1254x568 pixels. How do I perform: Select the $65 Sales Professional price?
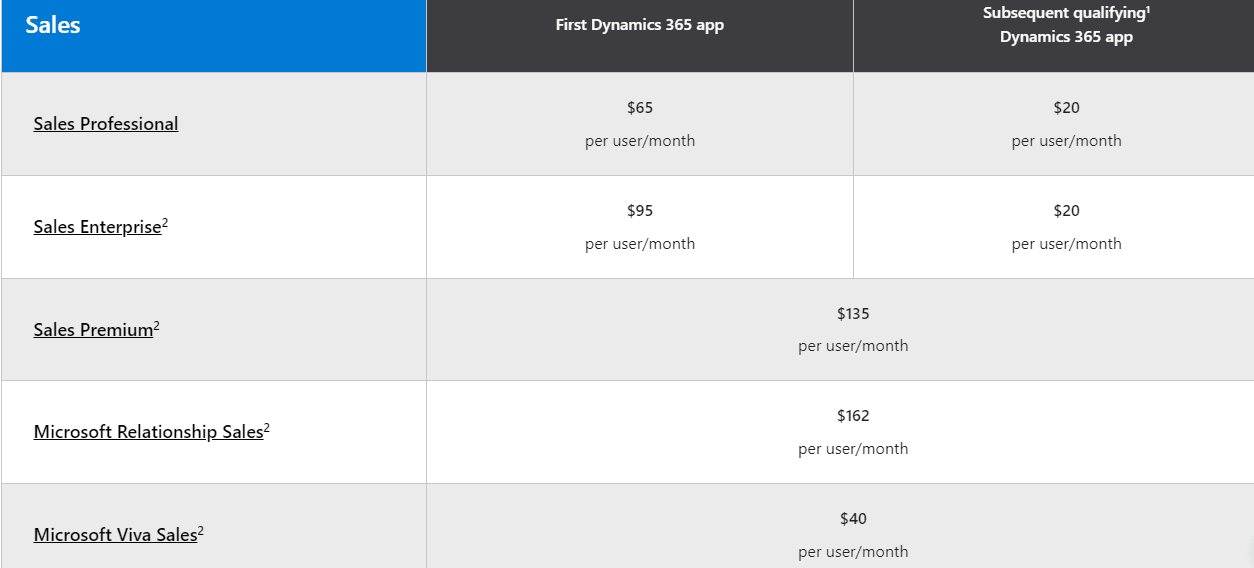click(640, 108)
